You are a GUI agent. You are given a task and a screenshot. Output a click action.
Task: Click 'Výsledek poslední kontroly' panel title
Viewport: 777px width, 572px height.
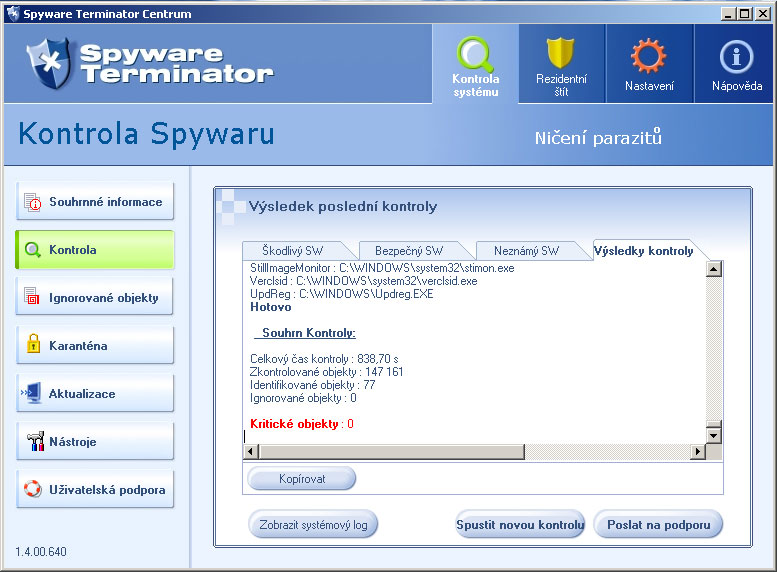click(x=343, y=206)
